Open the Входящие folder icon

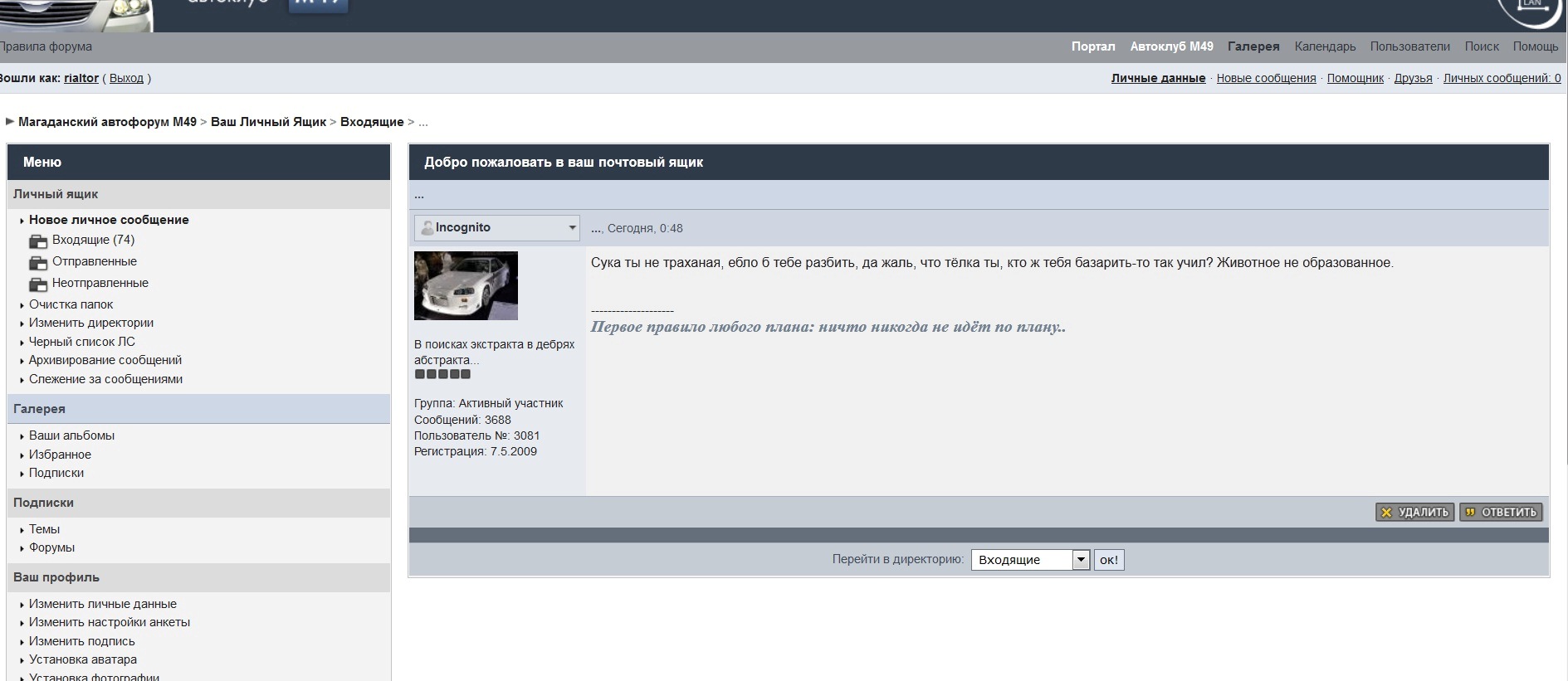(38, 241)
